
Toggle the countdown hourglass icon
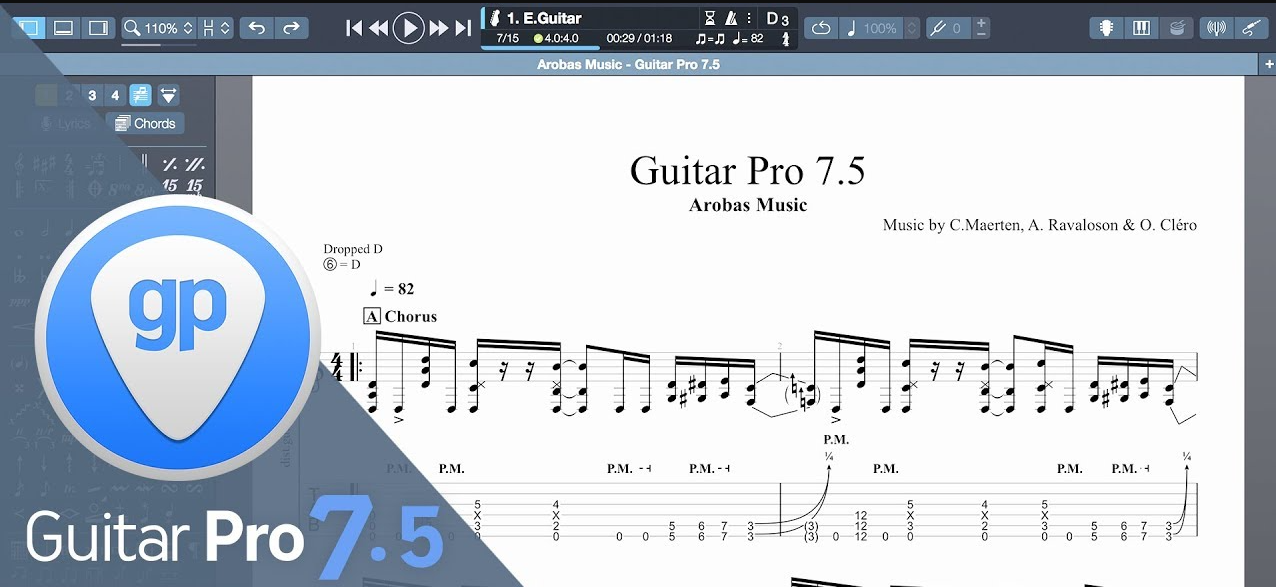point(710,18)
